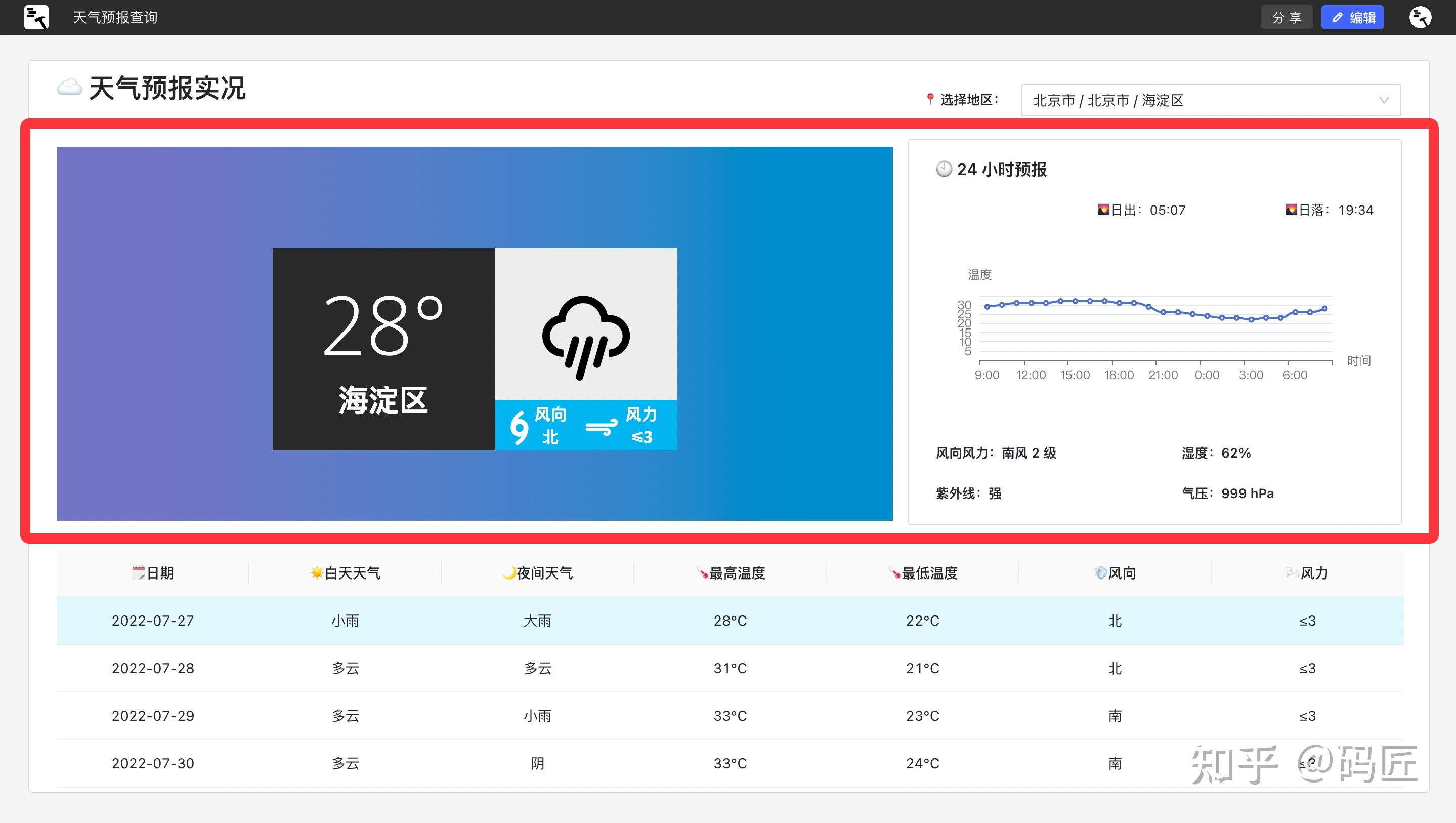Viewport: 1456px width, 823px height.
Task: Click thermometer icon in 最低温度 header
Action: pyautogui.click(x=895, y=573)
